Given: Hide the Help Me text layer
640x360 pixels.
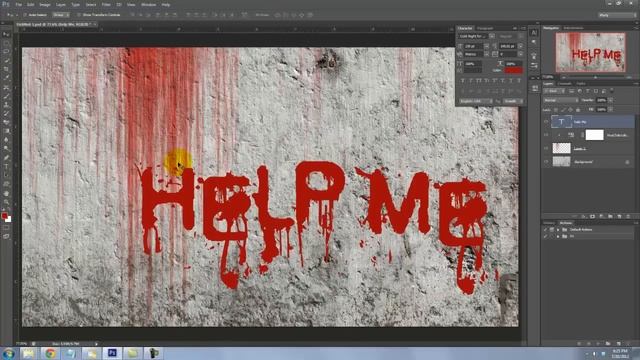Looking at the screenshot, I should [546, 122].
